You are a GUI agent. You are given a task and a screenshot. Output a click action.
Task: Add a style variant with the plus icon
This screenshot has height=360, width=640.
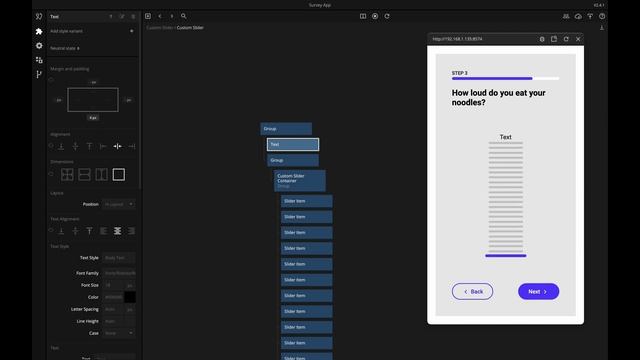tap(131, 31)
